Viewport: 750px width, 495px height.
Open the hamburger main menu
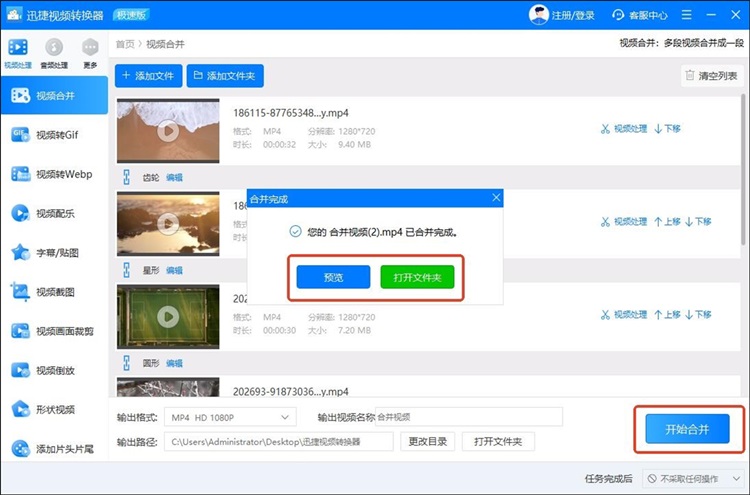click(x=686, y=15)
